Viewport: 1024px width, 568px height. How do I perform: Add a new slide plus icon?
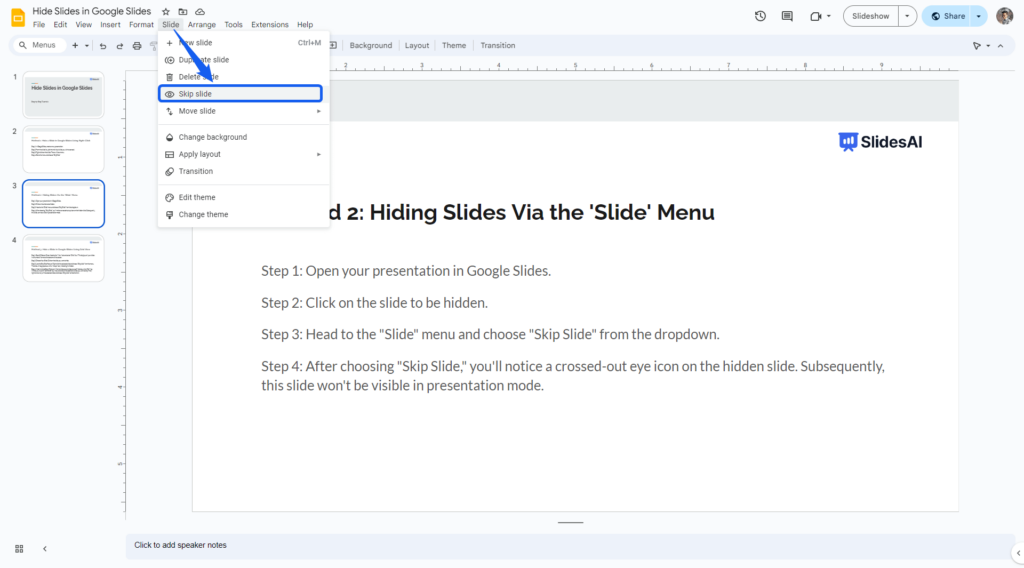75,46
